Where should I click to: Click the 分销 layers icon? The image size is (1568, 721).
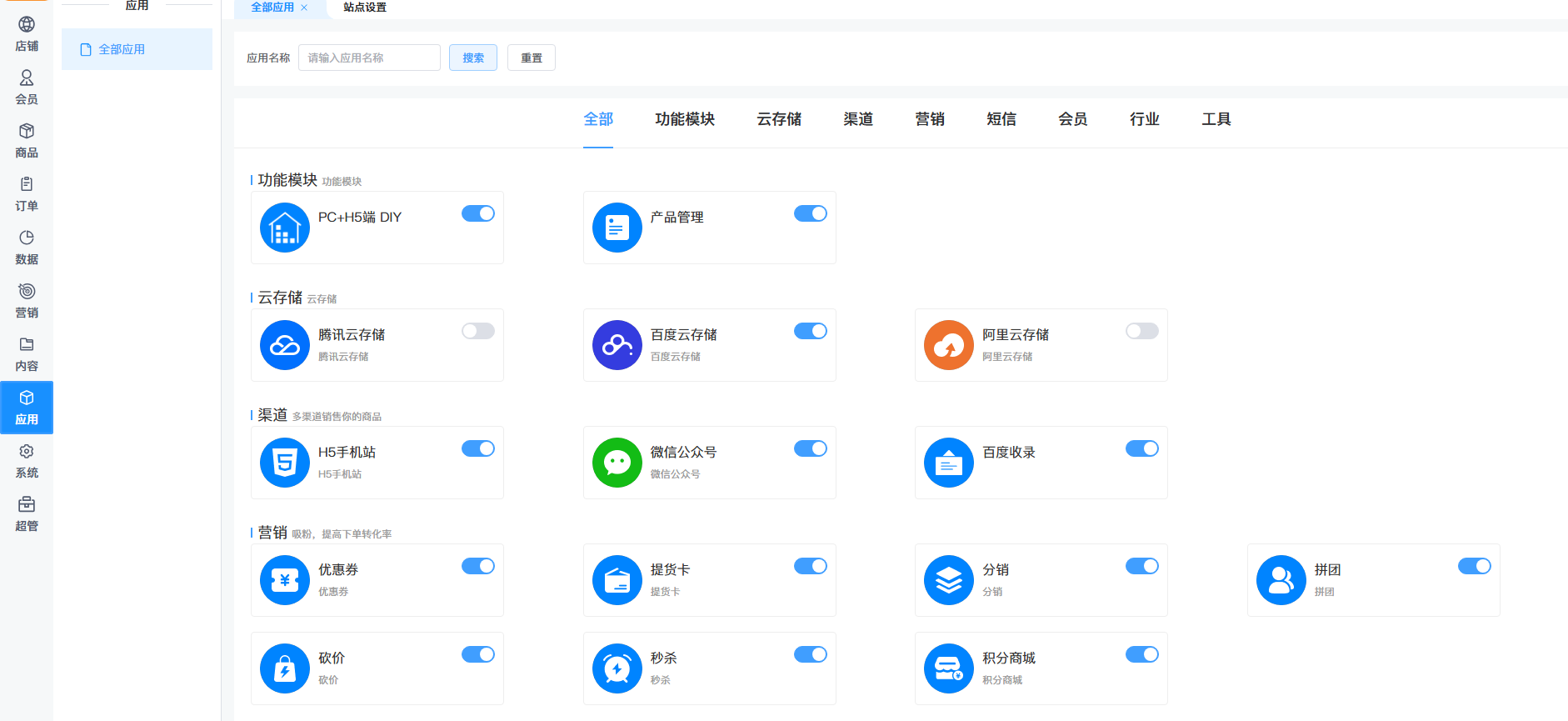(x=949, y=580)
